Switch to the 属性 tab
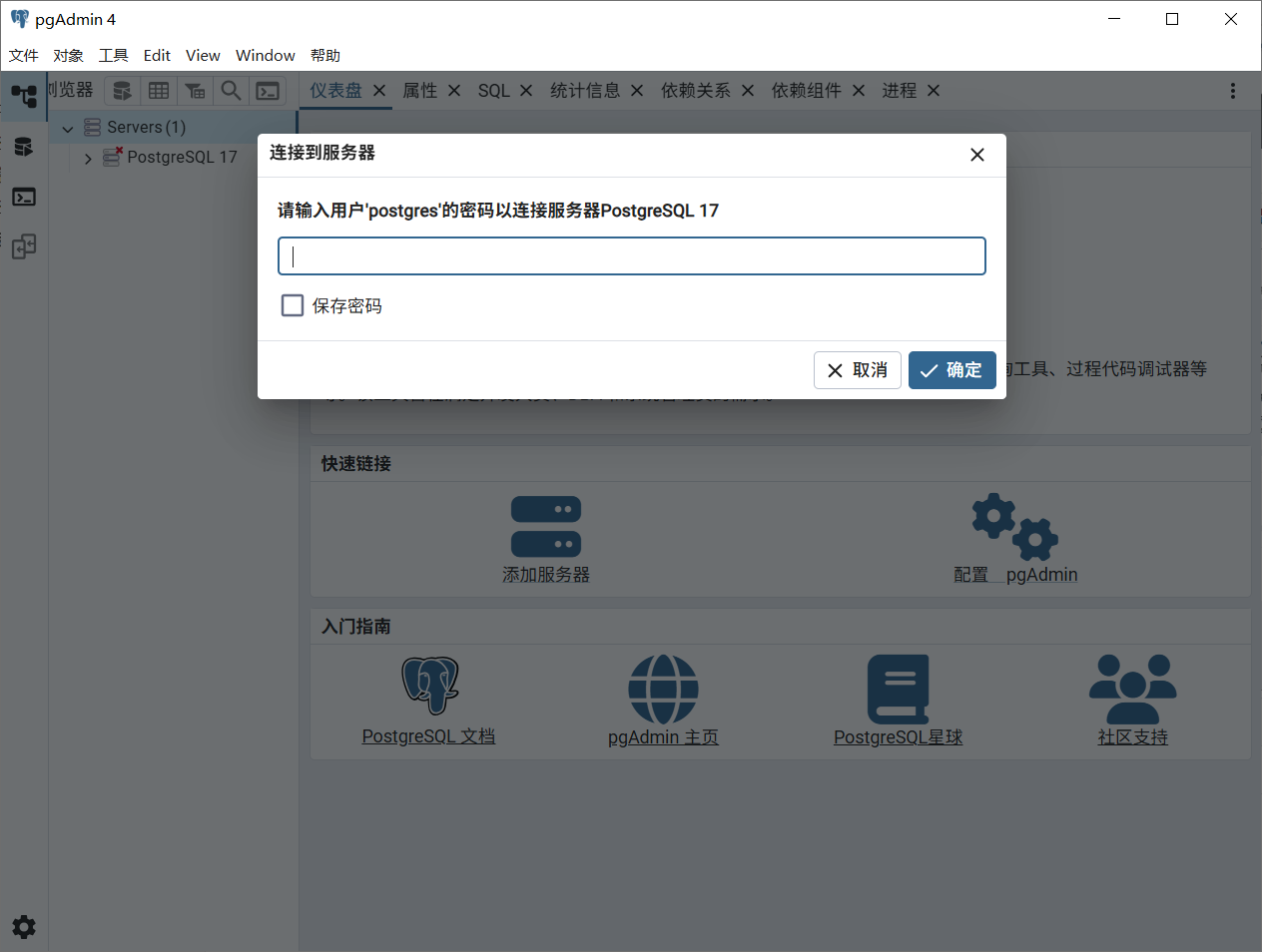 coord(419,91)
